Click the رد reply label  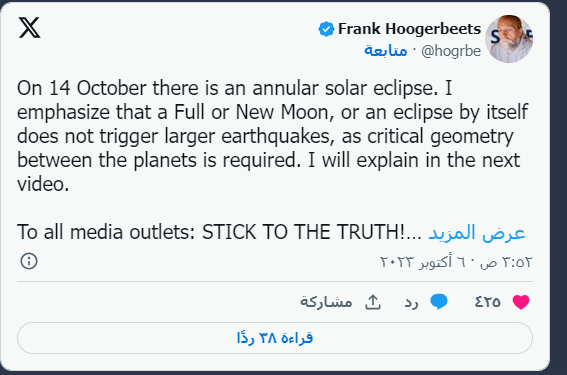[x=412, y=302]
